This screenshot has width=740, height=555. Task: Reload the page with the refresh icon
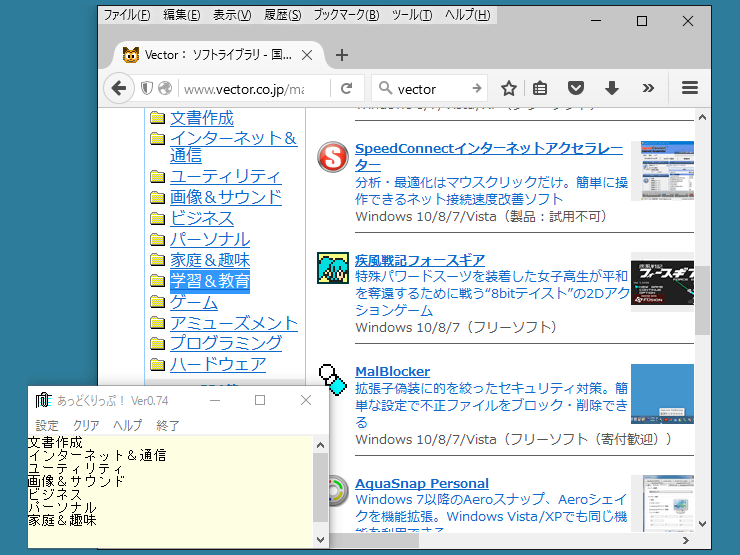[346, 88]
